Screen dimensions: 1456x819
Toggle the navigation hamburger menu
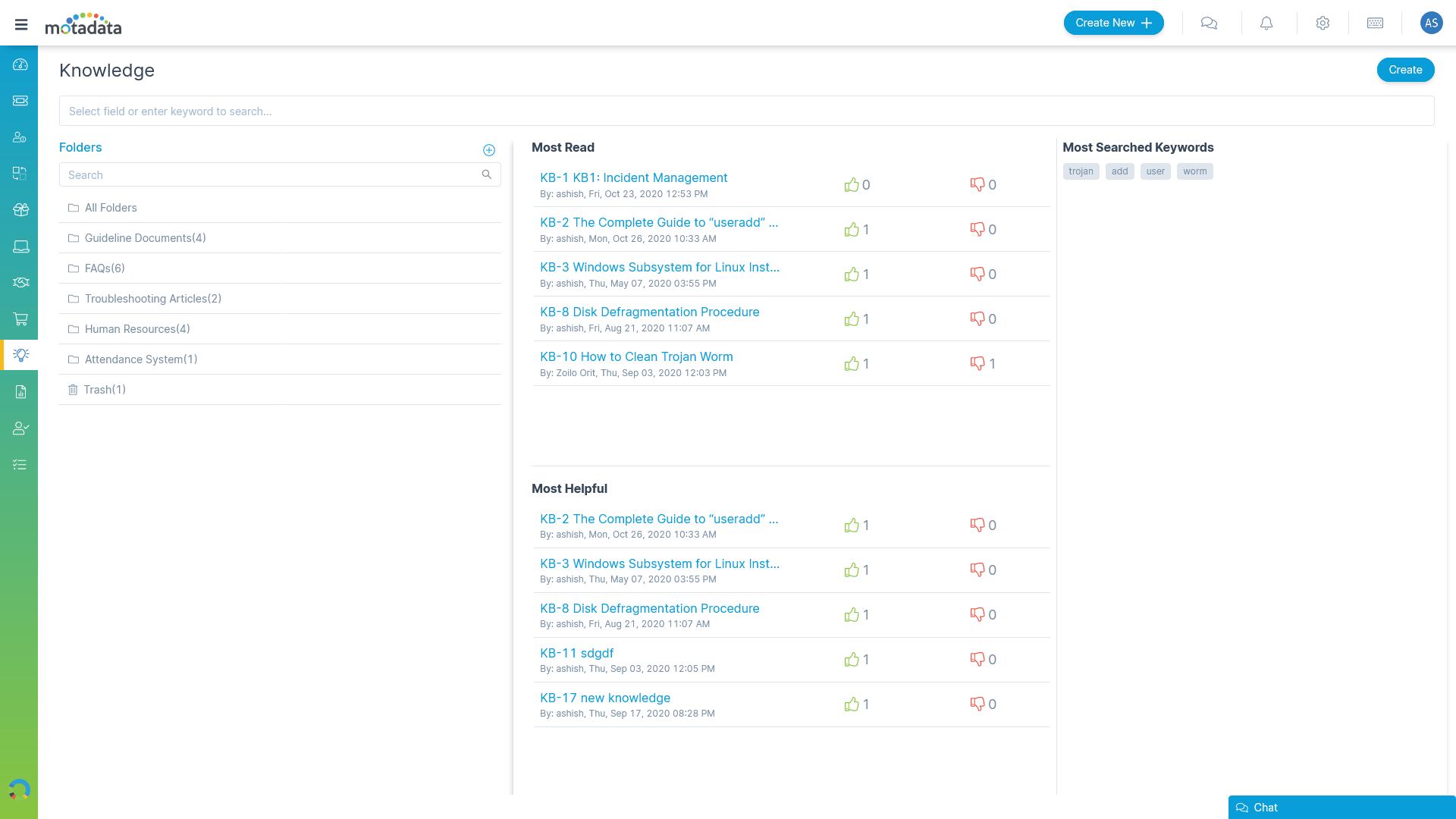pos(22,24)
